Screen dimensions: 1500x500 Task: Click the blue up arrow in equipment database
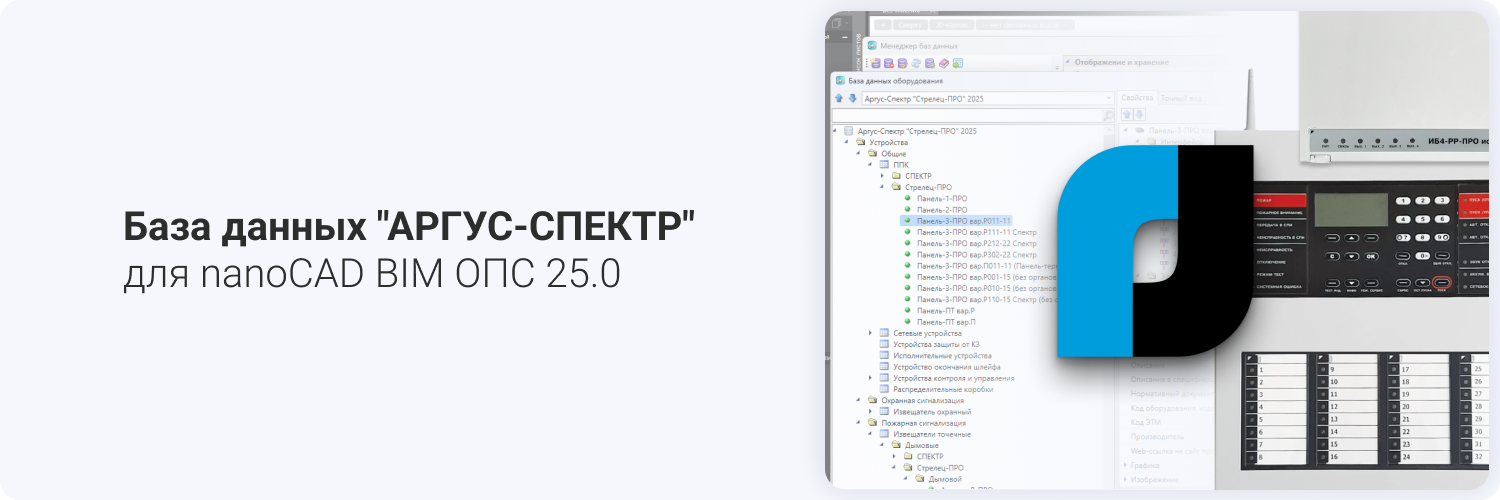840,98
